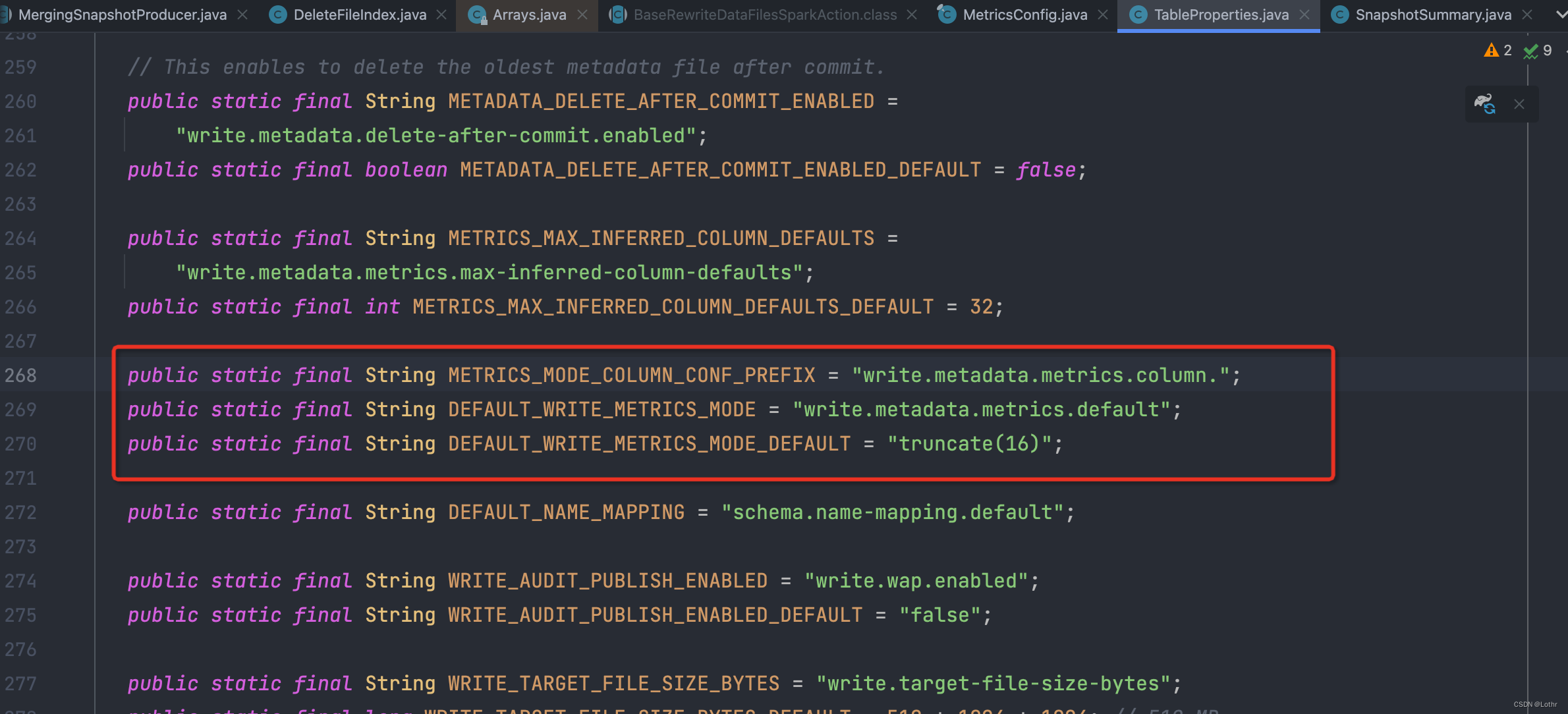The image size is (1568, 714).
Task: Click the class icon on MetricsConfig.java tab
Action: click(x=946, y=14)
